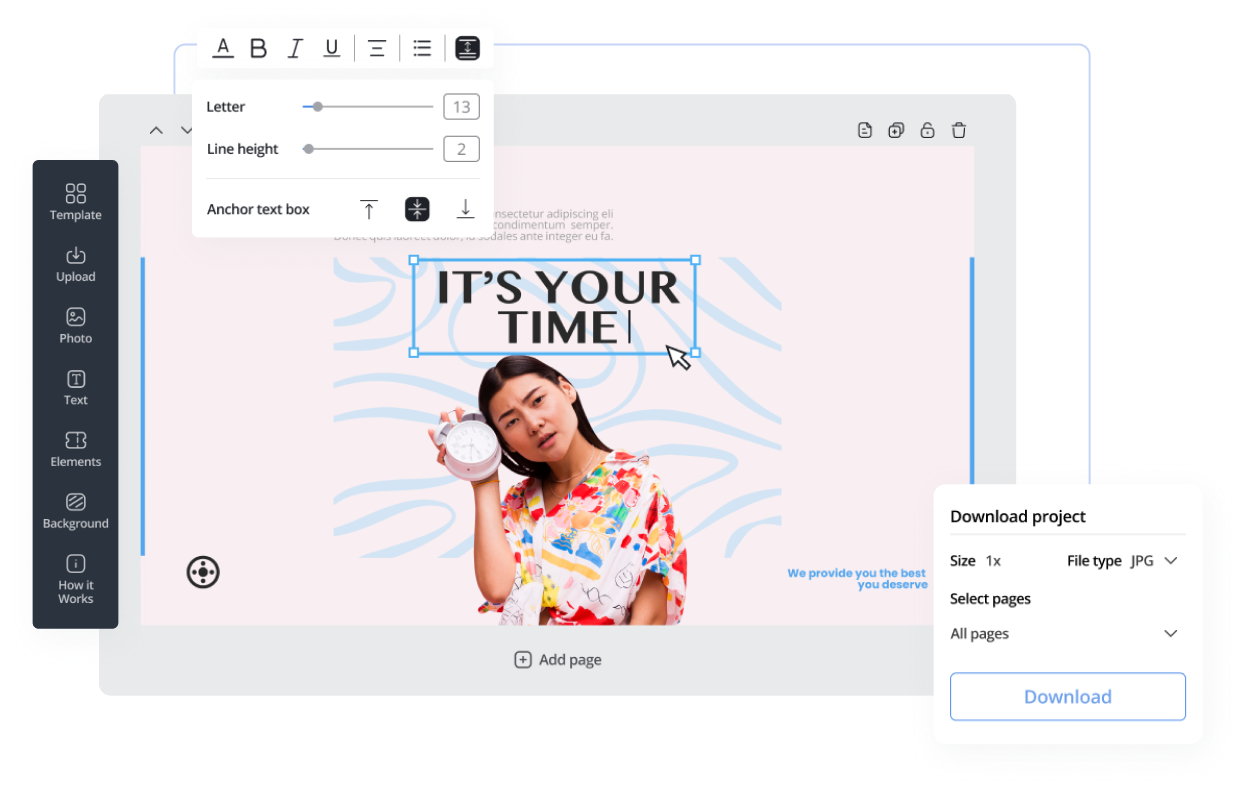1243x788 pixels.
Task: Apply bulleted list formatting
Action: point(422,48)
